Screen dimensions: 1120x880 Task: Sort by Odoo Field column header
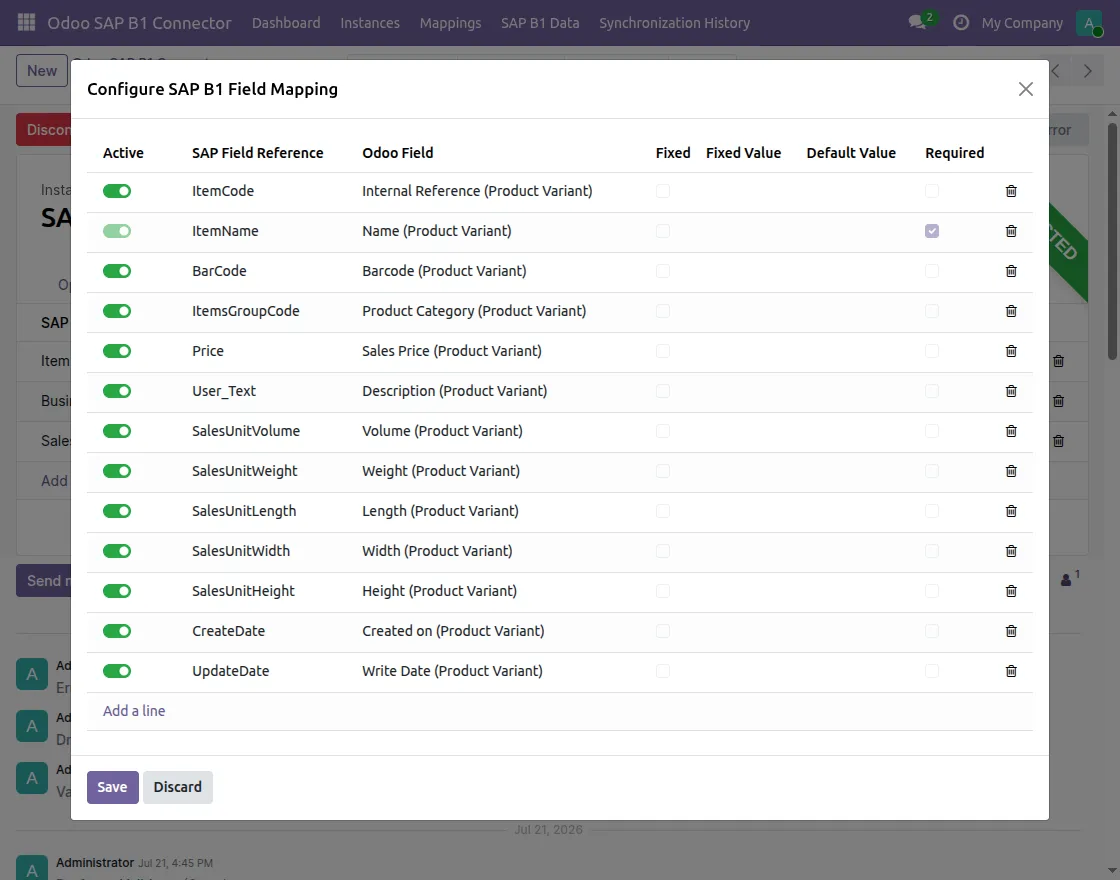click(397, 153)
